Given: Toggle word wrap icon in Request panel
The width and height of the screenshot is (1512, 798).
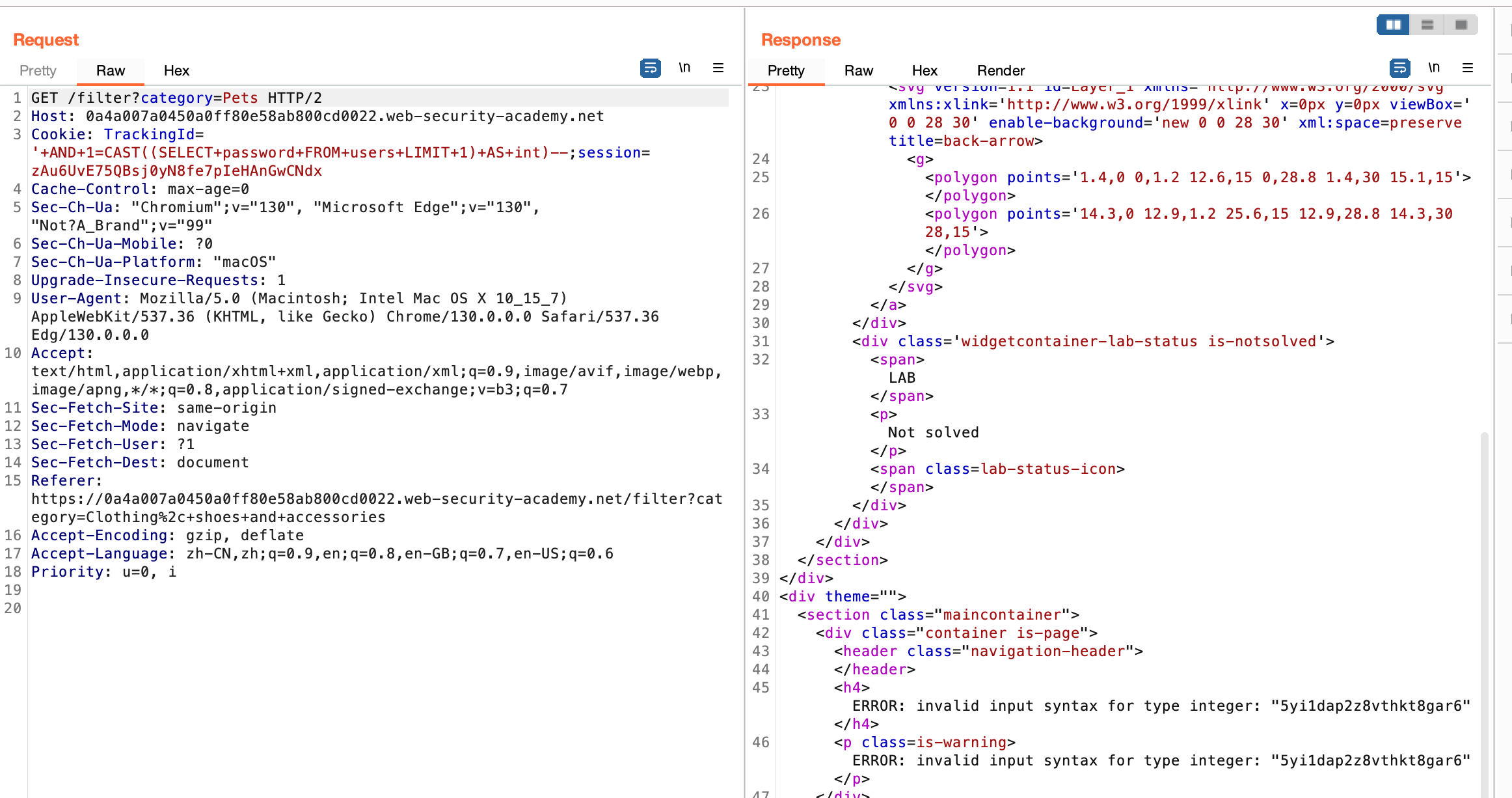Looking at the screenshot, I should (x=650, y=68).
